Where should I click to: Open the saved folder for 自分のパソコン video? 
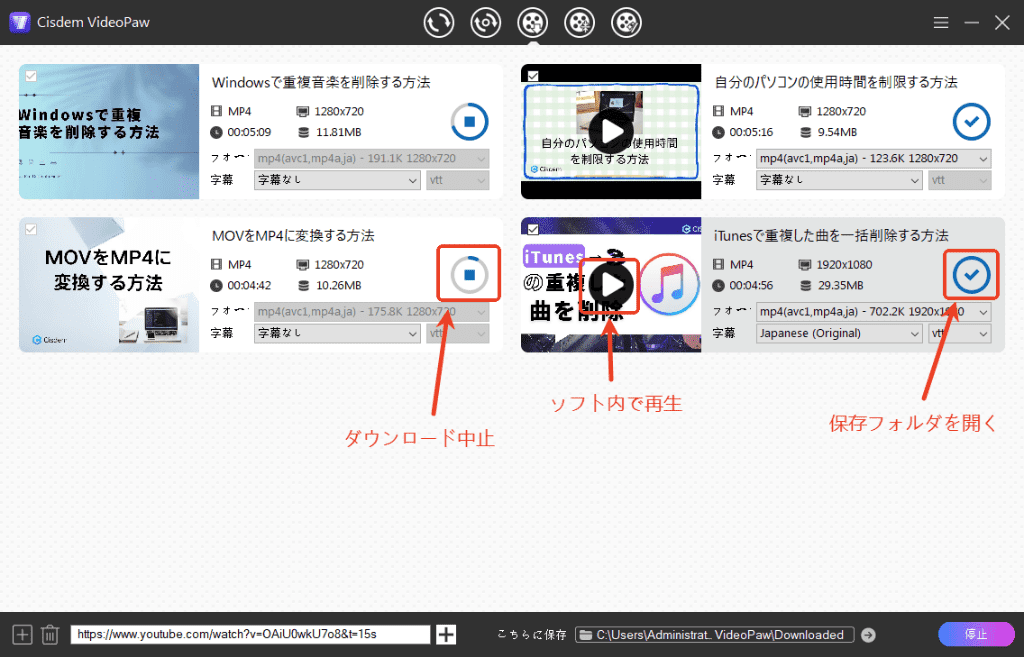[x=971, y=121]
